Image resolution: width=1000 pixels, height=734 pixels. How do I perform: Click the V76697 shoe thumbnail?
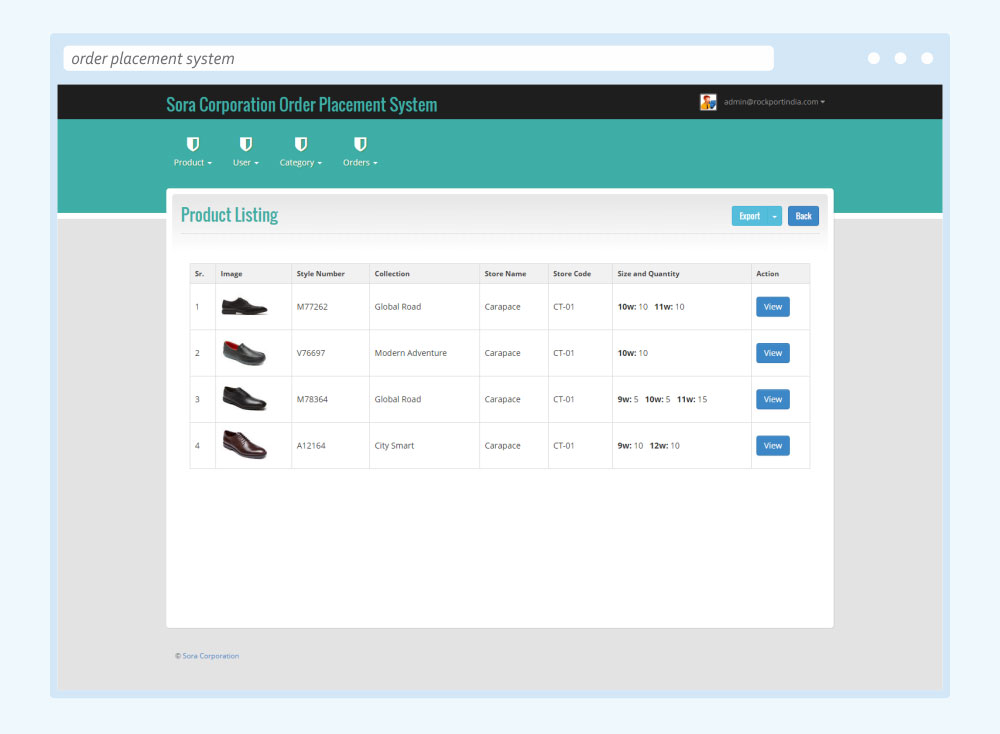244,353
